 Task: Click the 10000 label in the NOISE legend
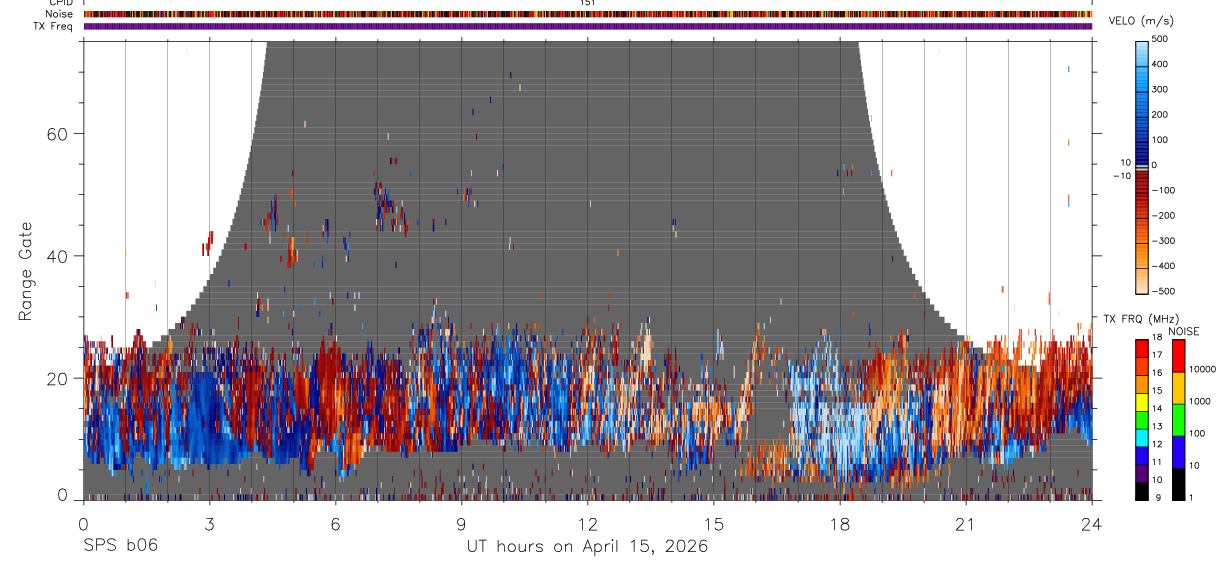pyautogui.click(x=1202, y=370)
